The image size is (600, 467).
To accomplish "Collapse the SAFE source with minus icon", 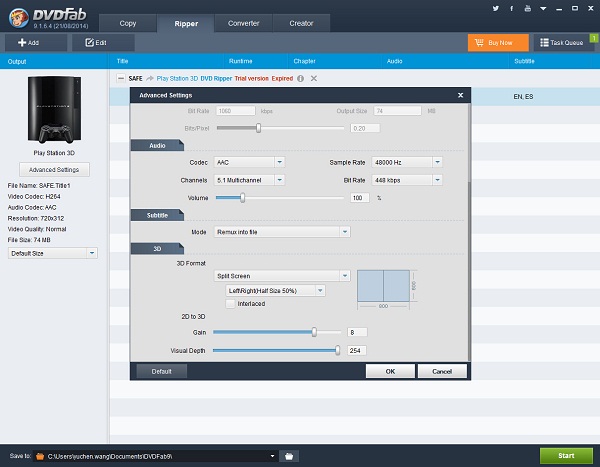I will [x=121, y=78].
